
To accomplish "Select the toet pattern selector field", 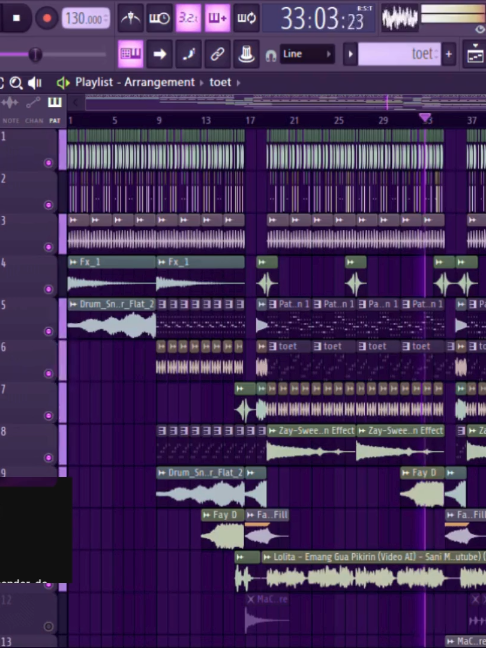I will tap(399, 54).
